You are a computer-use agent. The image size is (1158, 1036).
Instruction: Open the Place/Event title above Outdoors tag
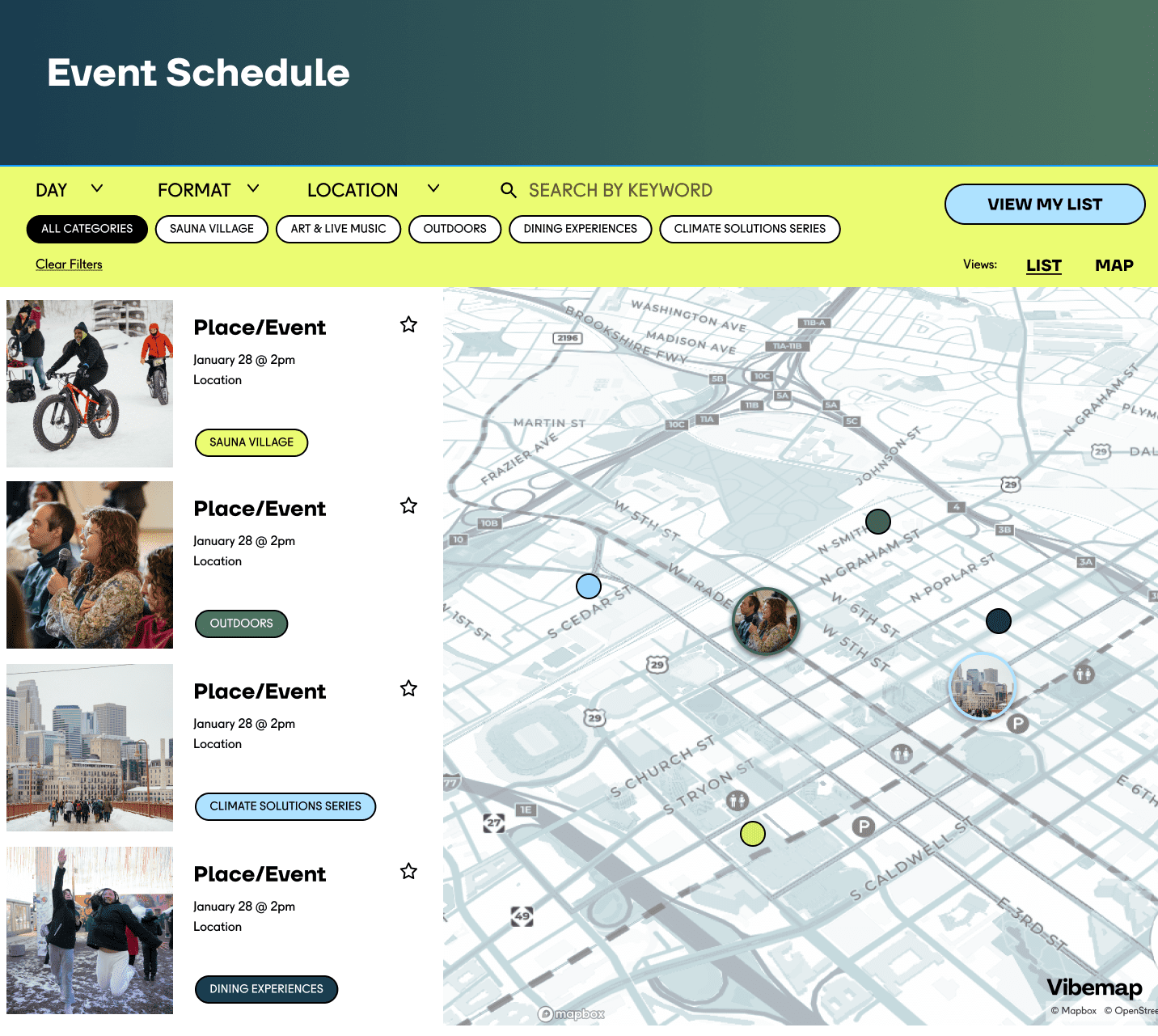tap(260, 509)
